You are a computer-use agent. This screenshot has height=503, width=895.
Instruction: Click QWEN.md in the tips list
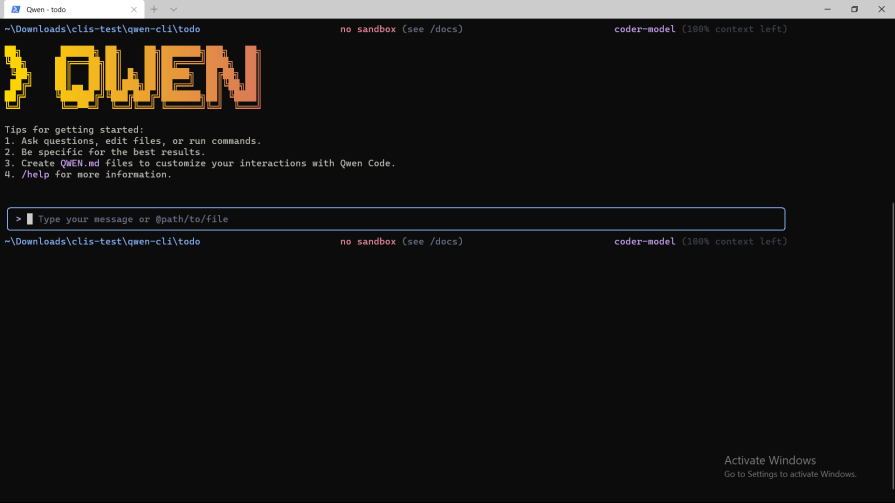tap(79, 163)
